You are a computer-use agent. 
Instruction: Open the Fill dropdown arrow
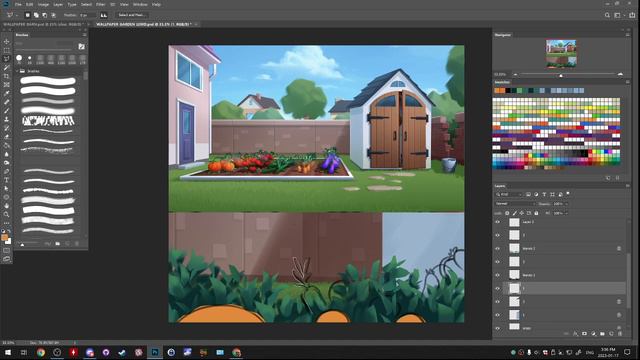[567, 213]
